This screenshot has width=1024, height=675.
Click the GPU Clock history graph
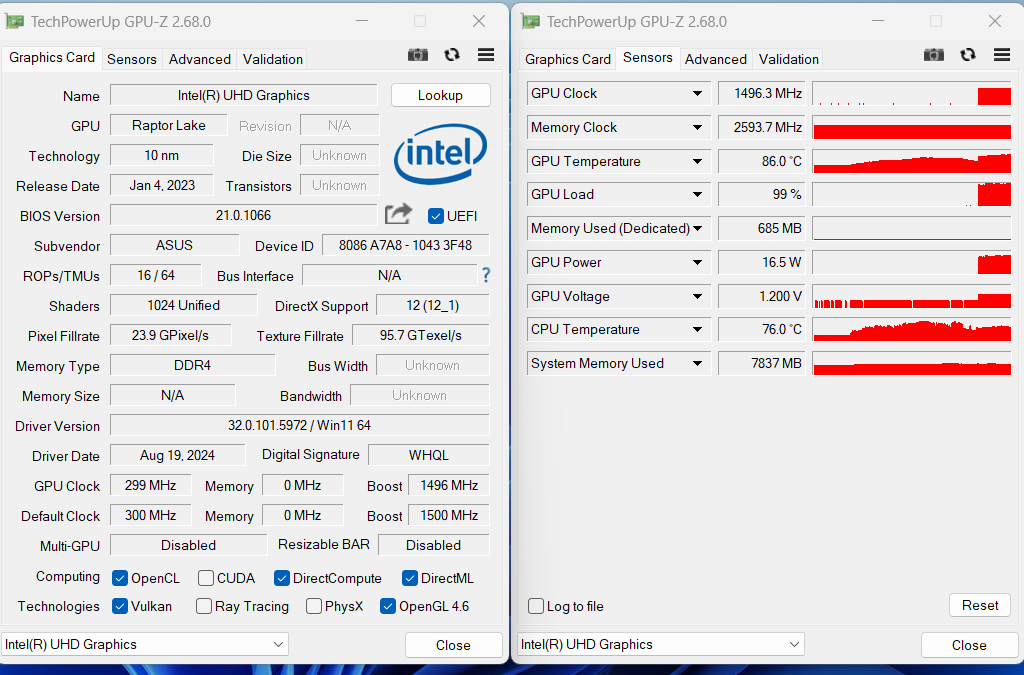pyautogui.click(x=912, y=93)
